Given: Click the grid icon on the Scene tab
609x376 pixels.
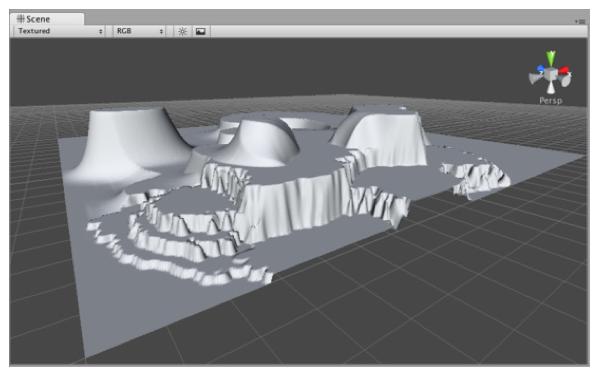Looking at the screenshot, I should (x=21, y=19).
